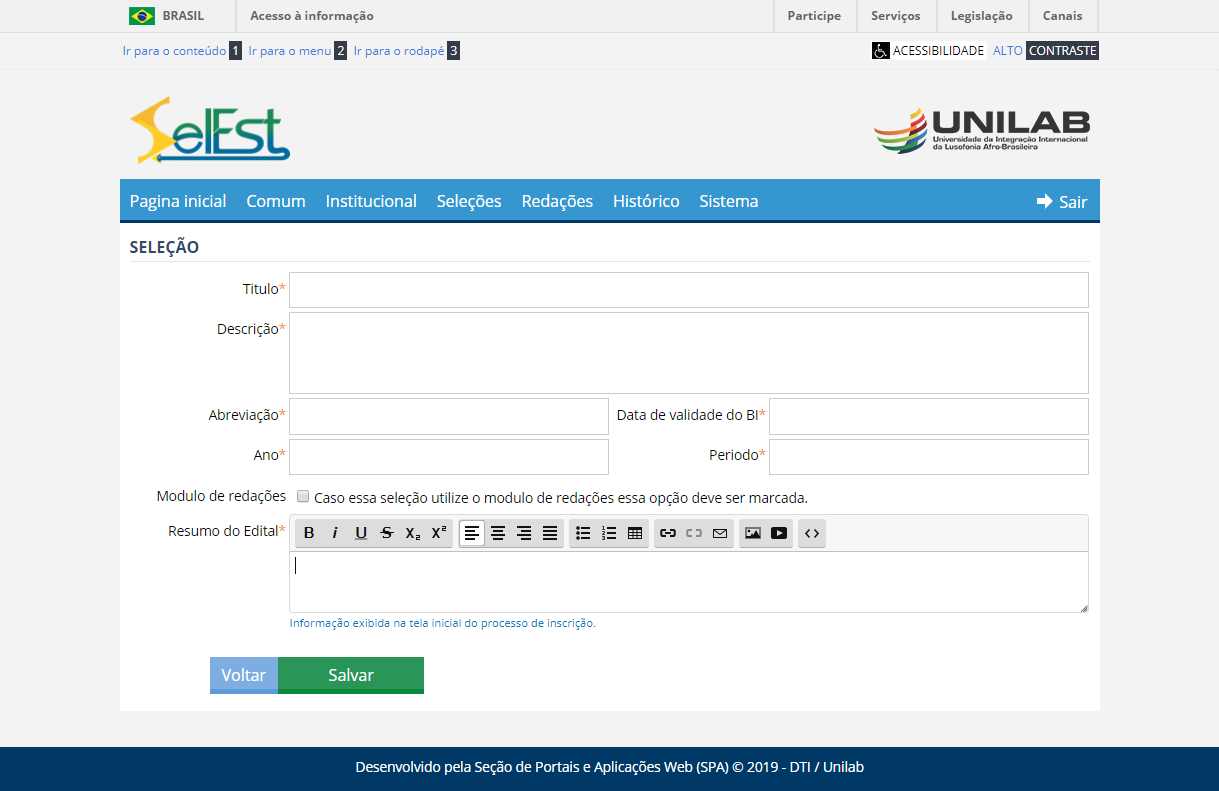Screen dimensions: 1219x791
Task: Enable the Modulo de redações checkbox
Action: tap(303, 496)
